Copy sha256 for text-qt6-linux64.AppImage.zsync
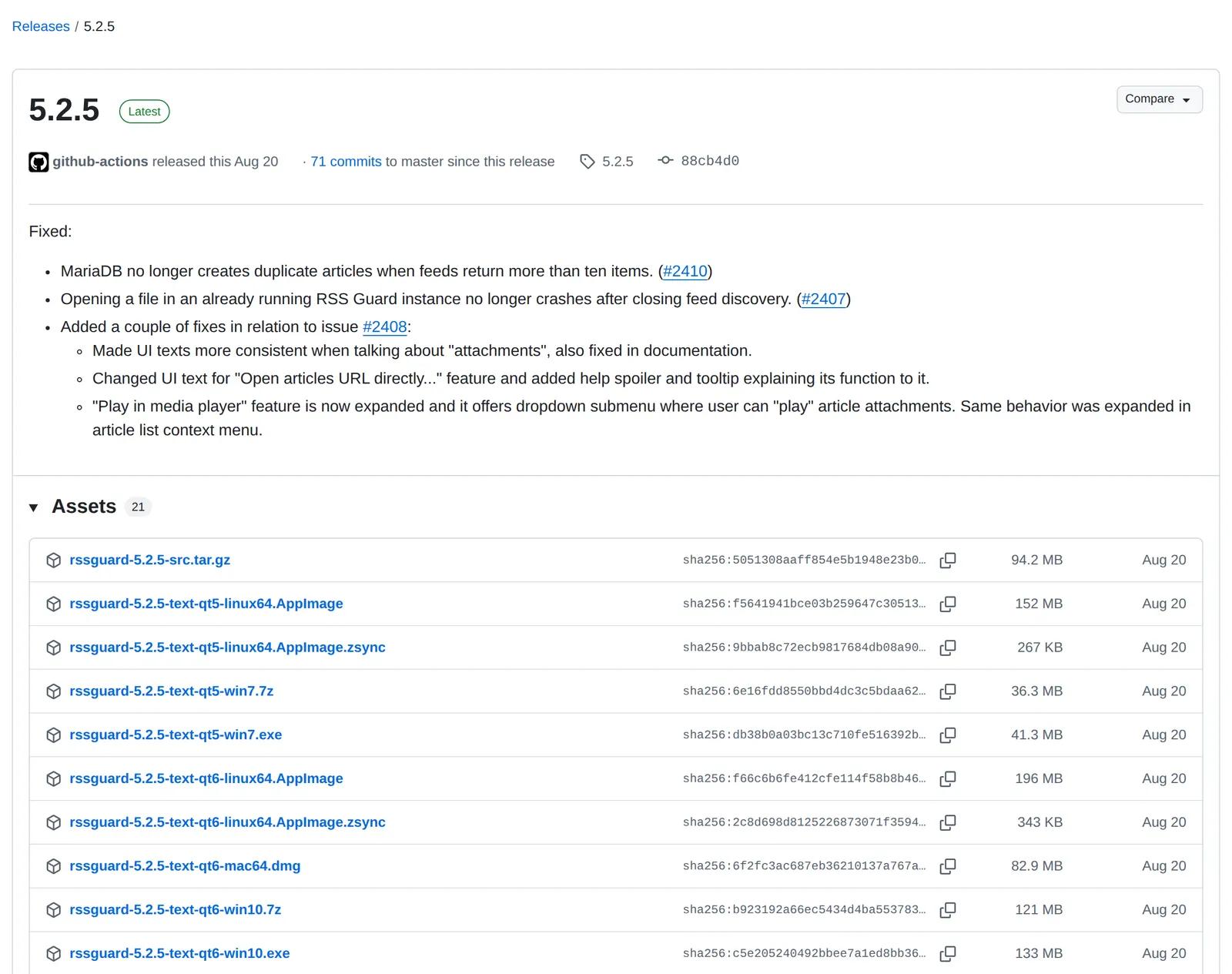The height and width of the screenshot is (974, 1232). [x=948, y=823]
